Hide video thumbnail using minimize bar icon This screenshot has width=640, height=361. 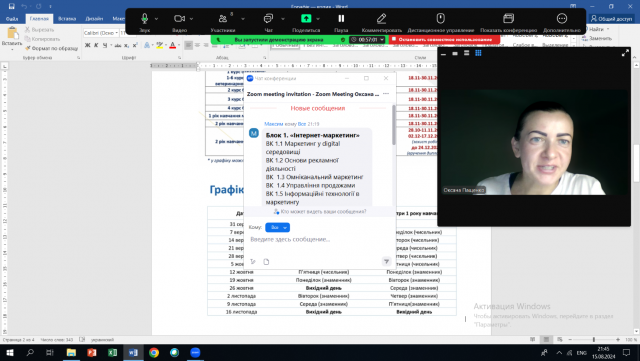tap(444, 53)
